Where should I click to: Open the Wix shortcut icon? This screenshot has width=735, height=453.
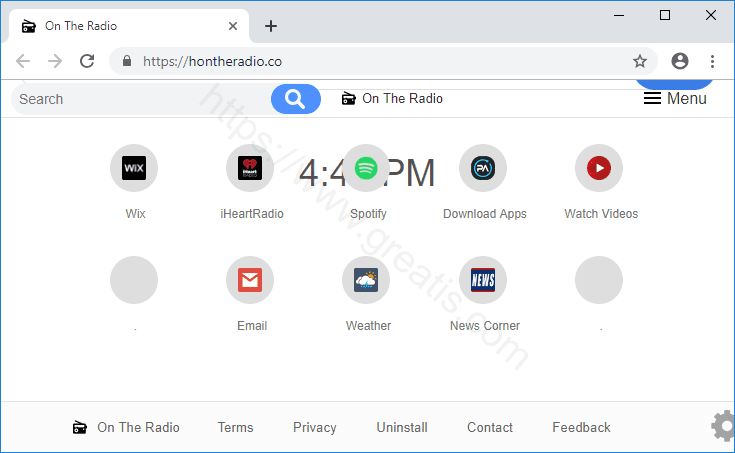click(x=134, y=168)
